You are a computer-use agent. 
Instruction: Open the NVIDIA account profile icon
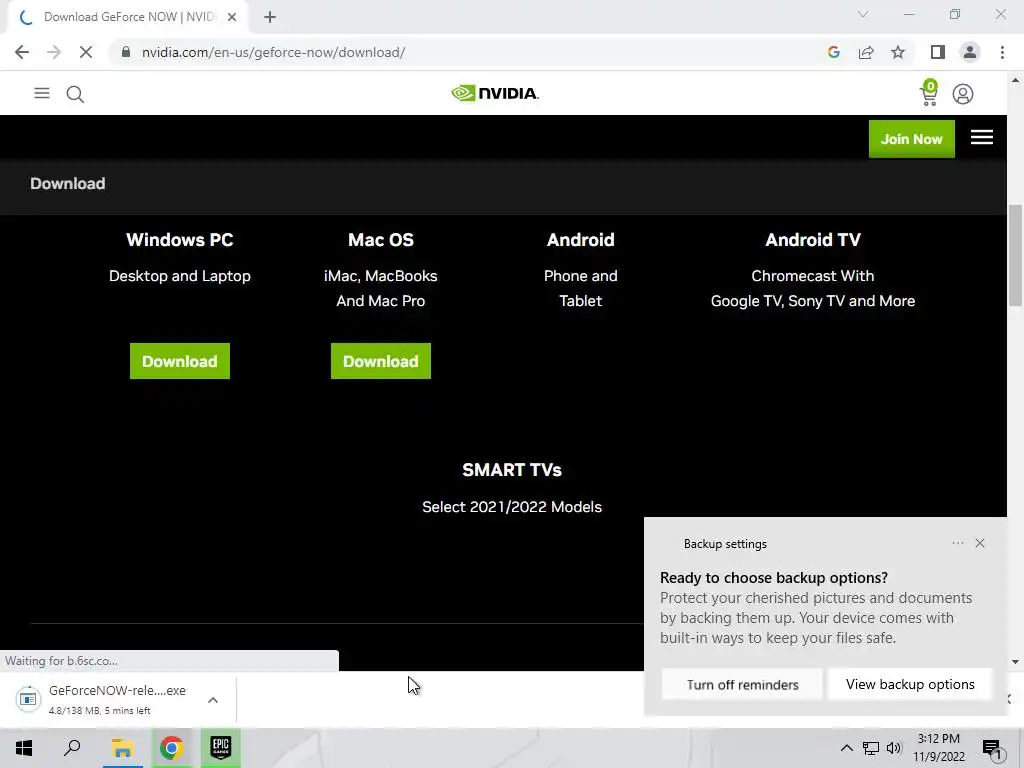tap(963, 94)
